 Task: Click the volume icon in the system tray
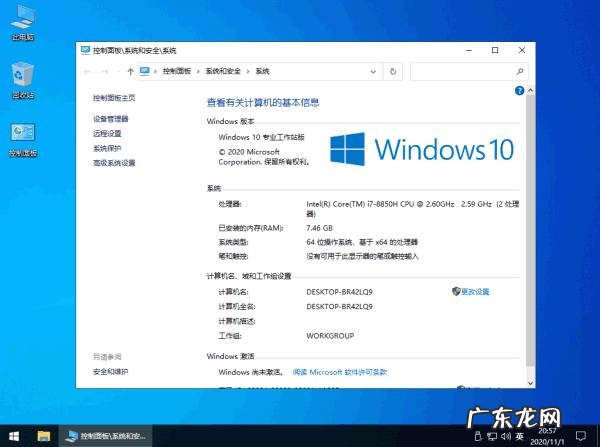pyautogui.click(x=506, y=436)
